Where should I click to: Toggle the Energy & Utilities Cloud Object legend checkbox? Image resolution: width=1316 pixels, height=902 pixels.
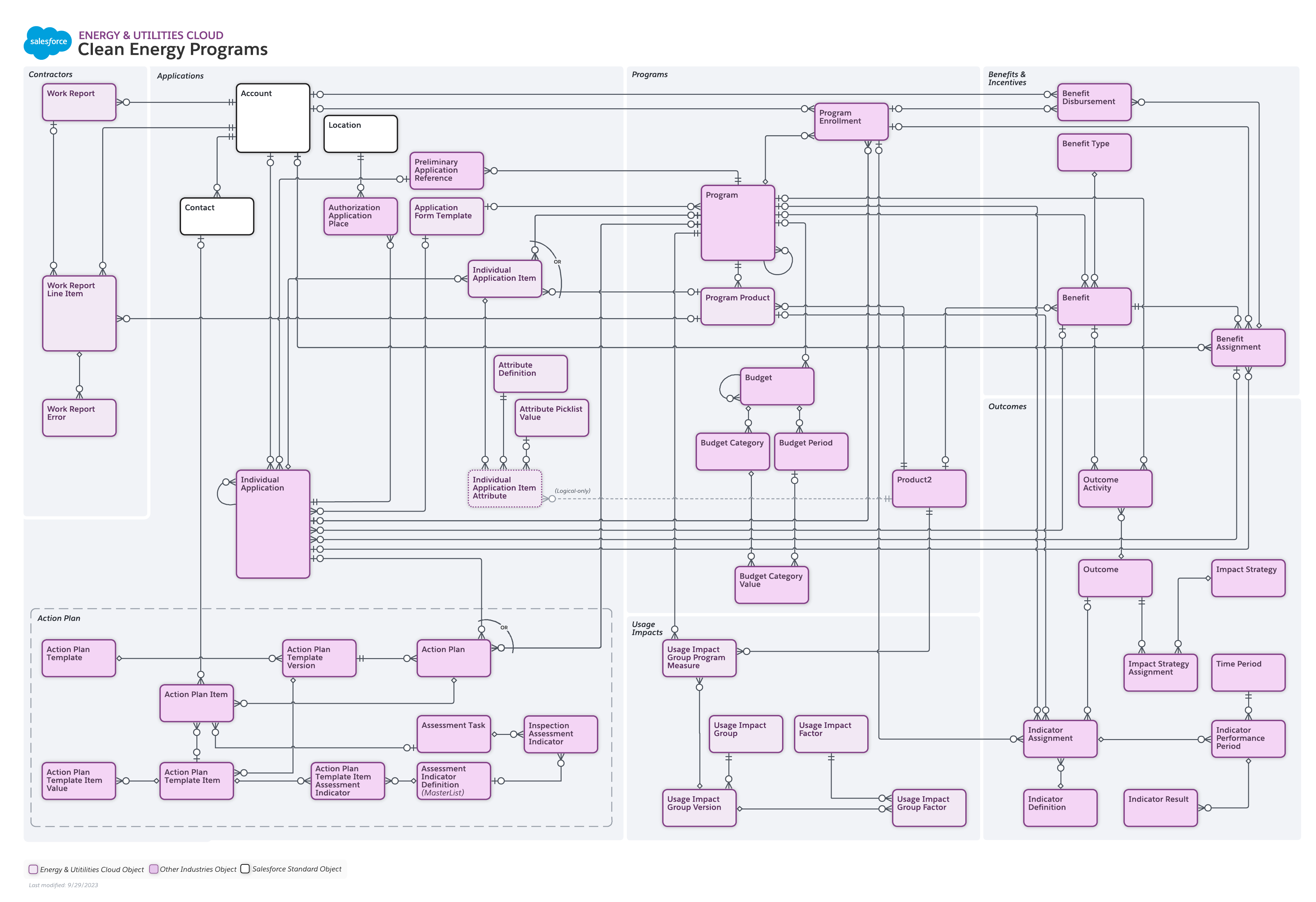(x=33, y=869)
